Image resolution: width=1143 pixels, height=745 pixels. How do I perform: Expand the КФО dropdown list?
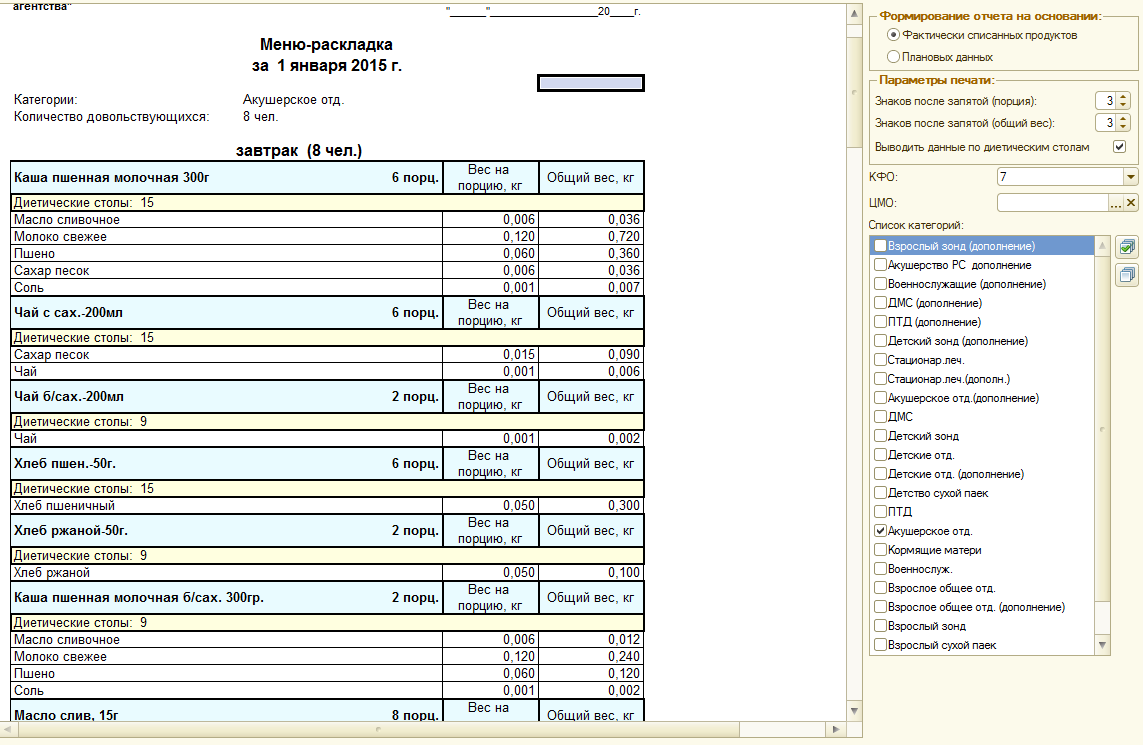click(1130, 177)
